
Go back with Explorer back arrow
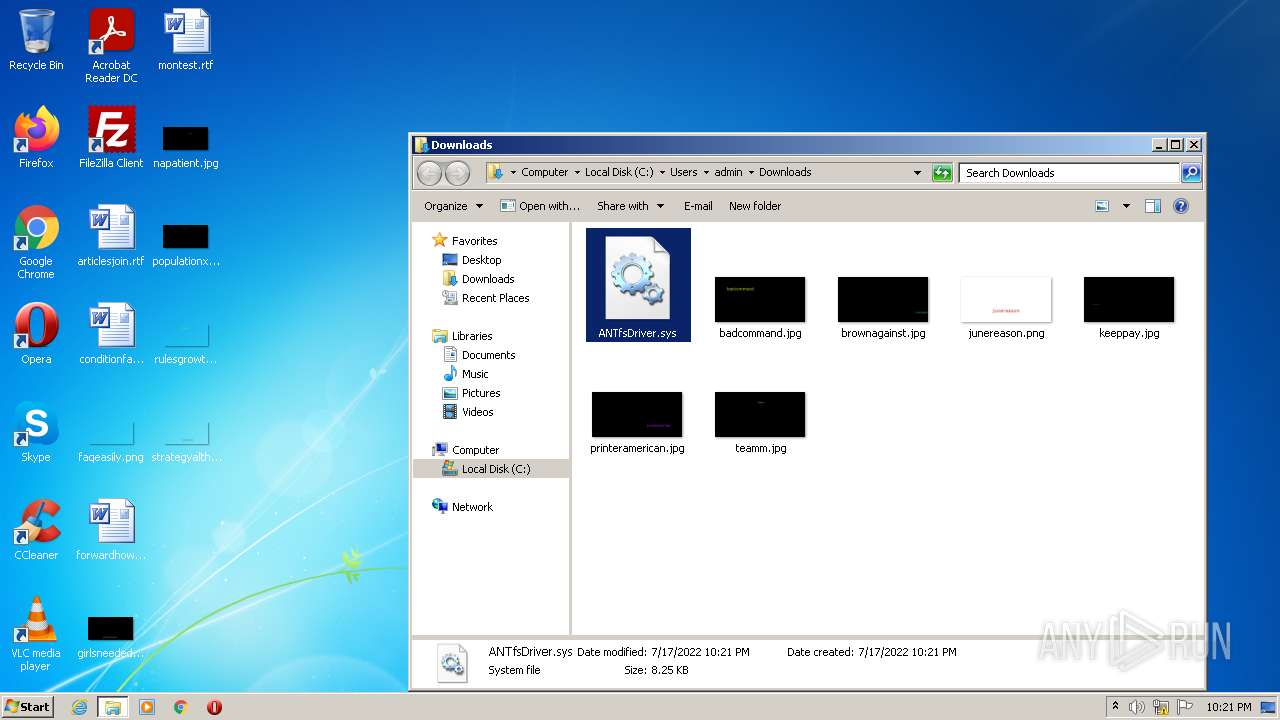429,173
